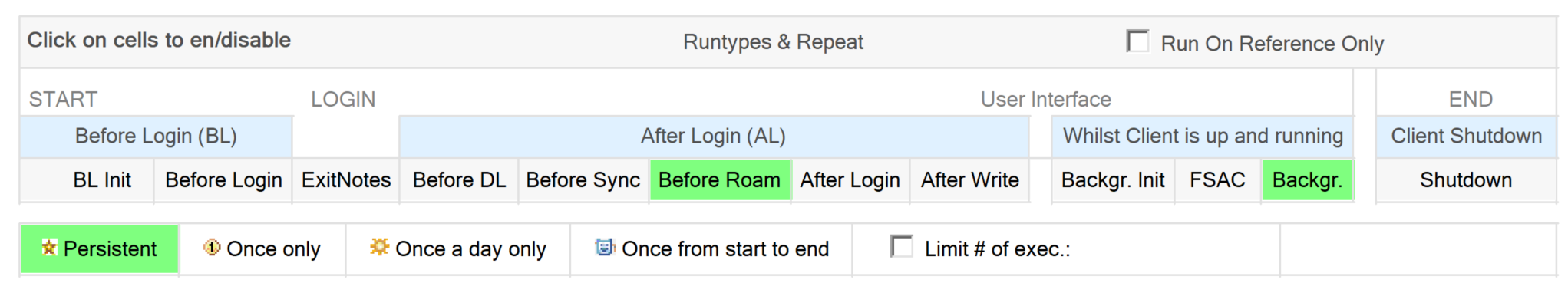This screenshot has width=1568, height=283.
Task: Click the Once only icon
Action: pos(212,247)
